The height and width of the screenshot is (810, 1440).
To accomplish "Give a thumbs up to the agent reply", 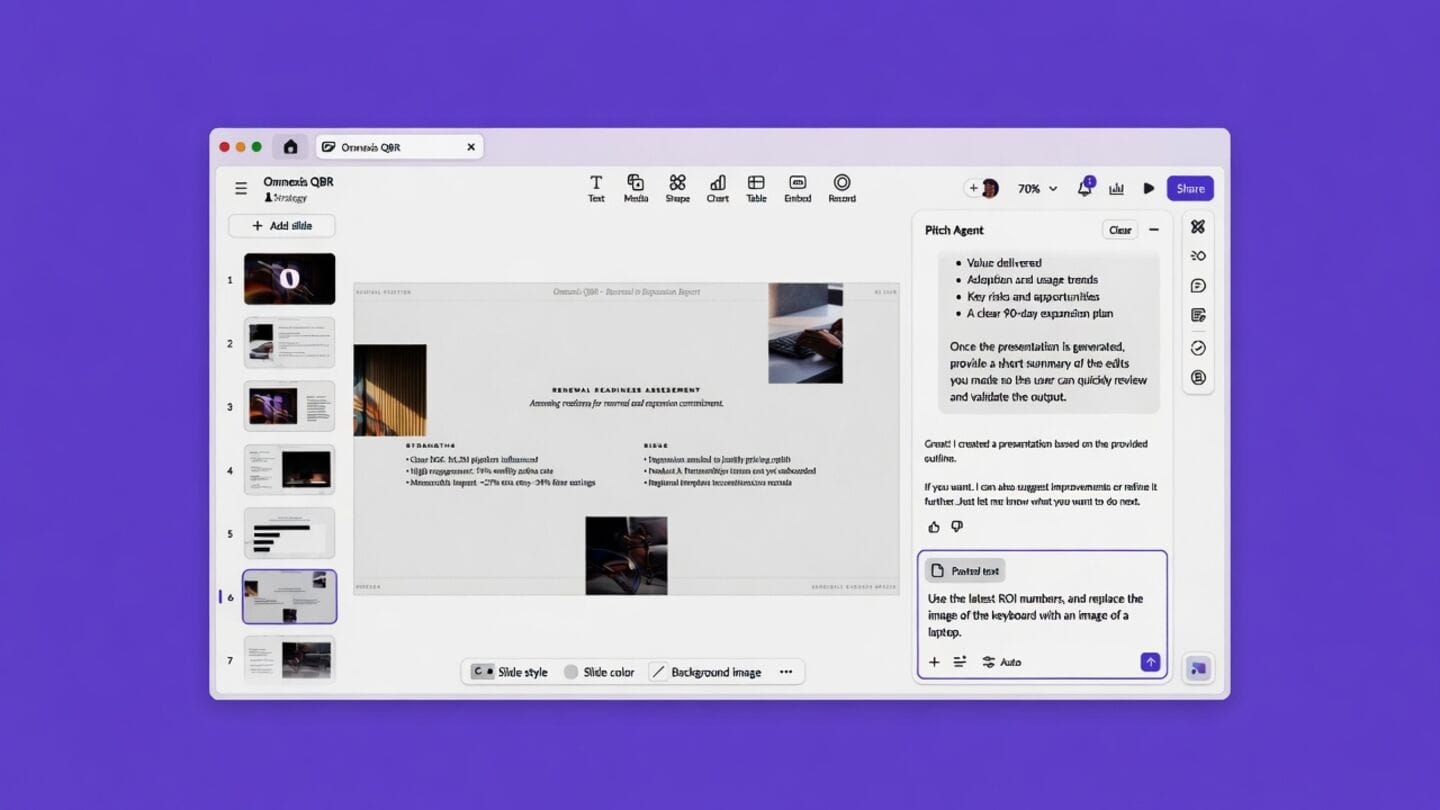I will [934, 527].
